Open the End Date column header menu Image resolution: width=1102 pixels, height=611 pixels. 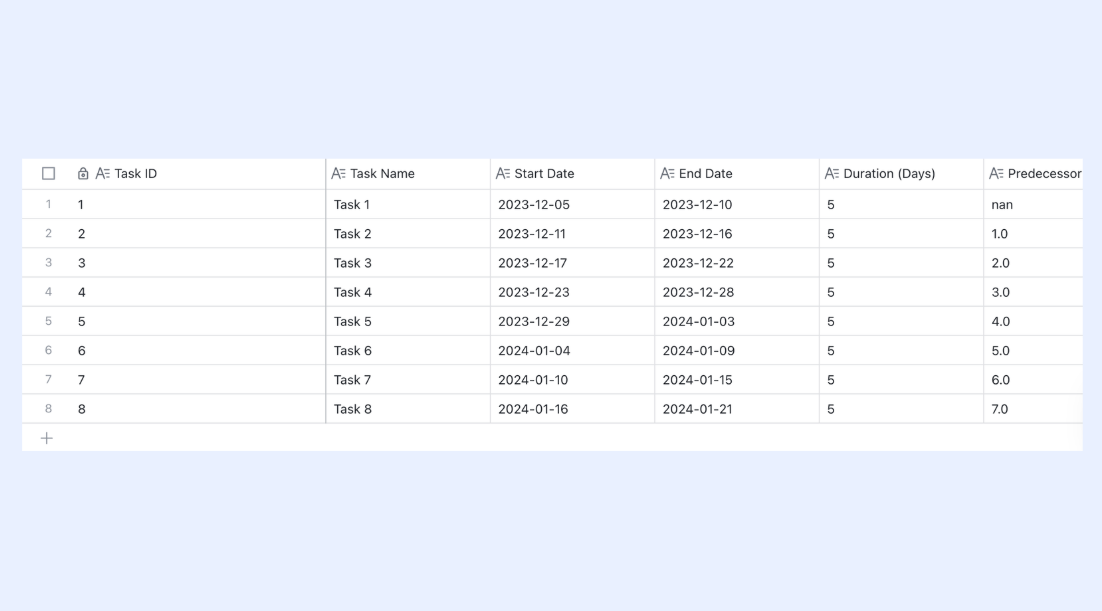point(737,174)
